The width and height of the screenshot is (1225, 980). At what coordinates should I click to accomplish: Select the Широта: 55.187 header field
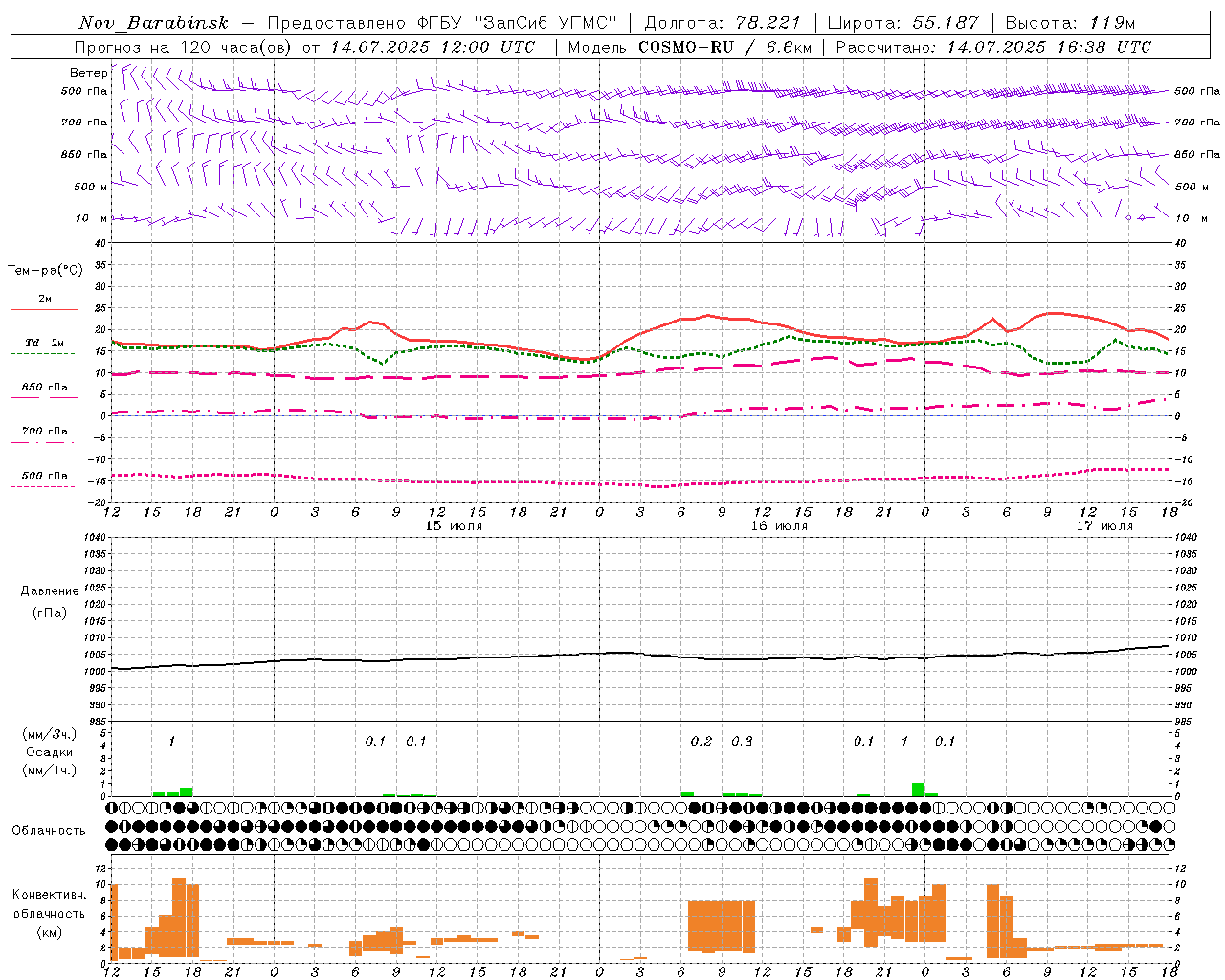coord(903,23)
